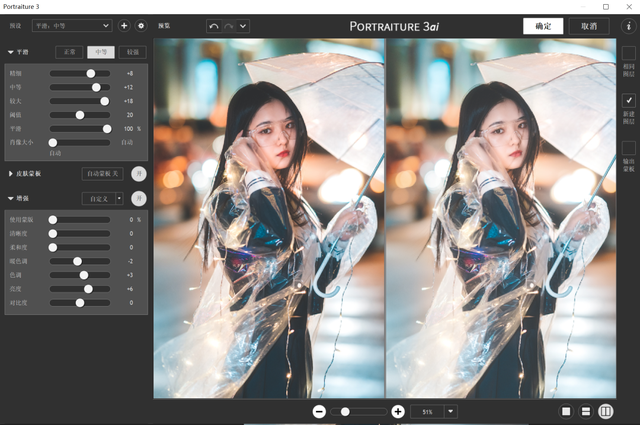The image size is (640, 425).
Task: Click the redo arrow icon
Action: click(228, 25)
